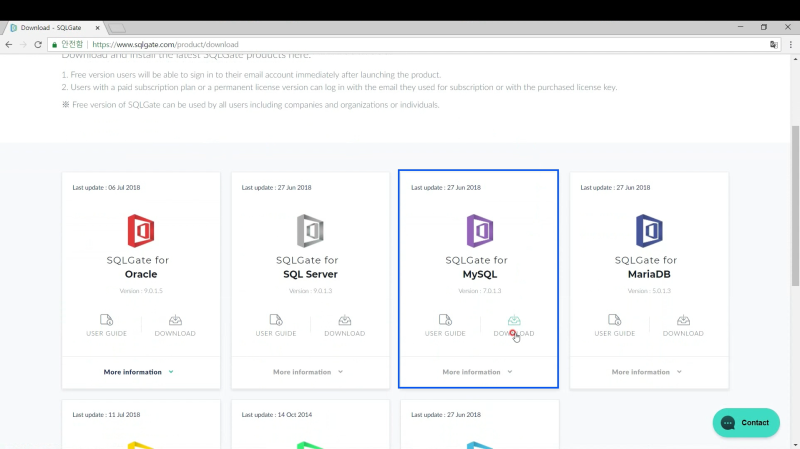Image resolution: width=800 pixels, height=449 pixels.
Task: Expand More information for MariaDB
Action: tap(647, 372)
